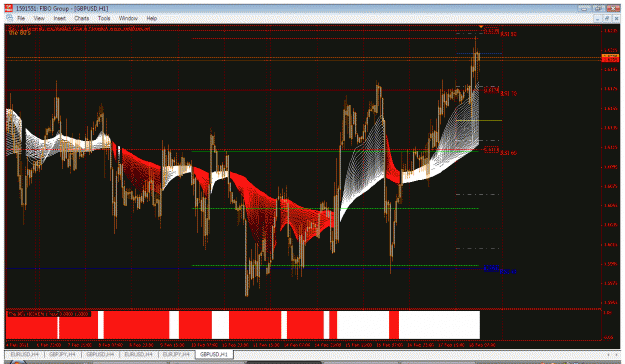The height and width of the screenshot is (364, 625).
Task: Open the Tools menu
Action: 104,18
